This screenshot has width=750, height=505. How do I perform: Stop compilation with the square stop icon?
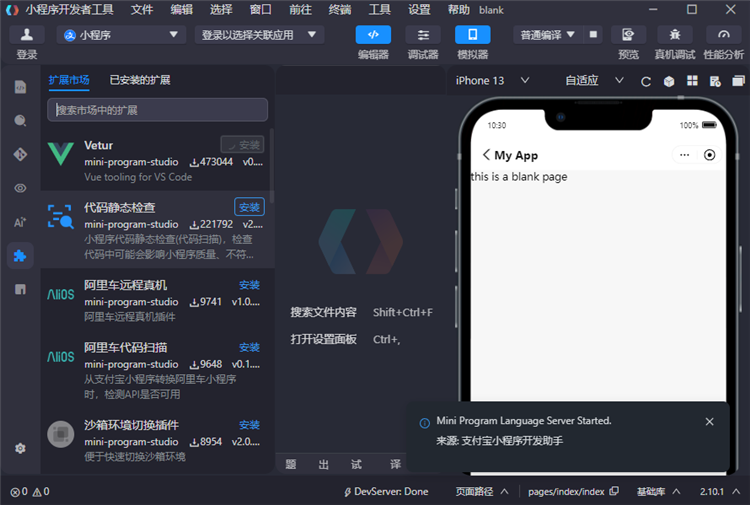point(594,35)
